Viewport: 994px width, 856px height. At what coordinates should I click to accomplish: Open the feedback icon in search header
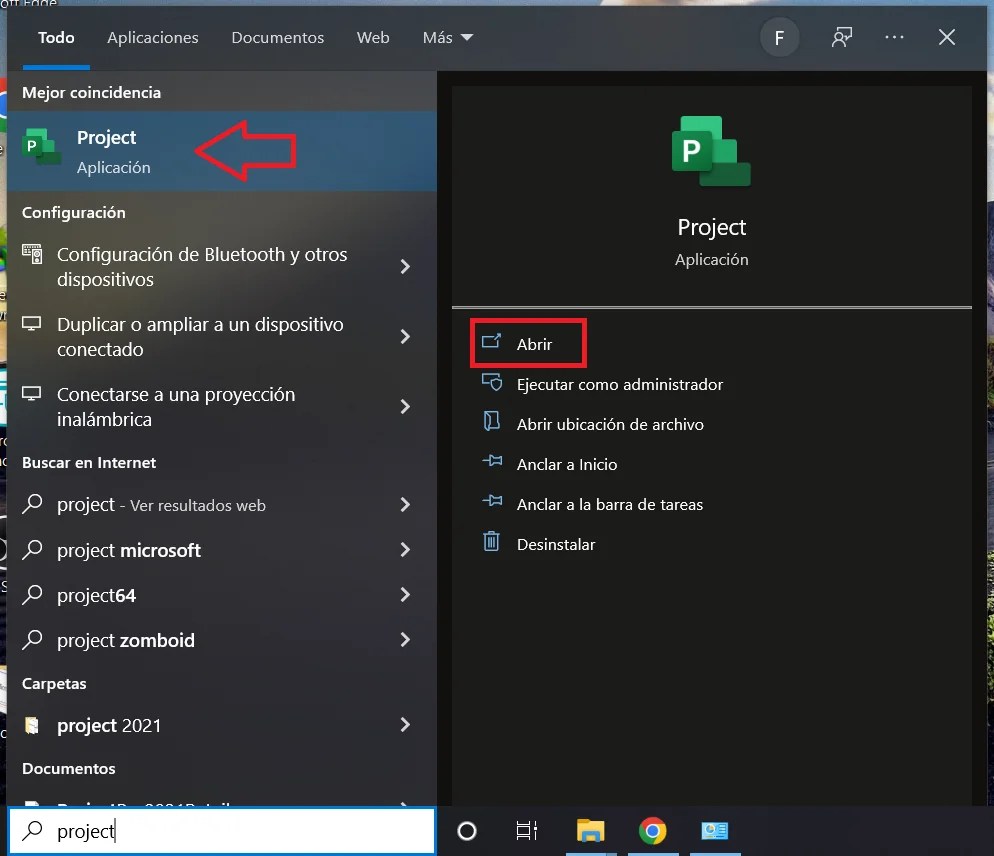click(x=842, y=37)
